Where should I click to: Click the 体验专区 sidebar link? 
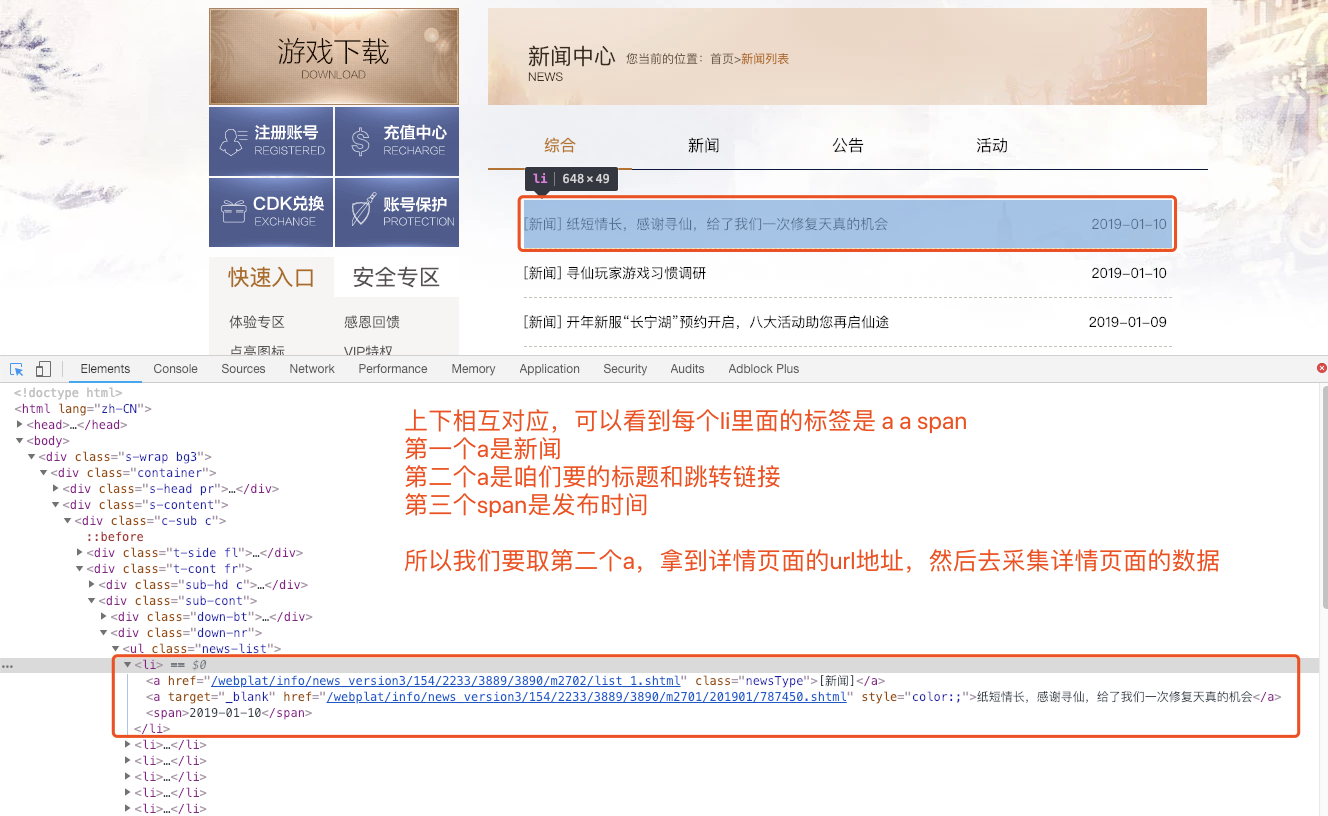tap(257, 322)
